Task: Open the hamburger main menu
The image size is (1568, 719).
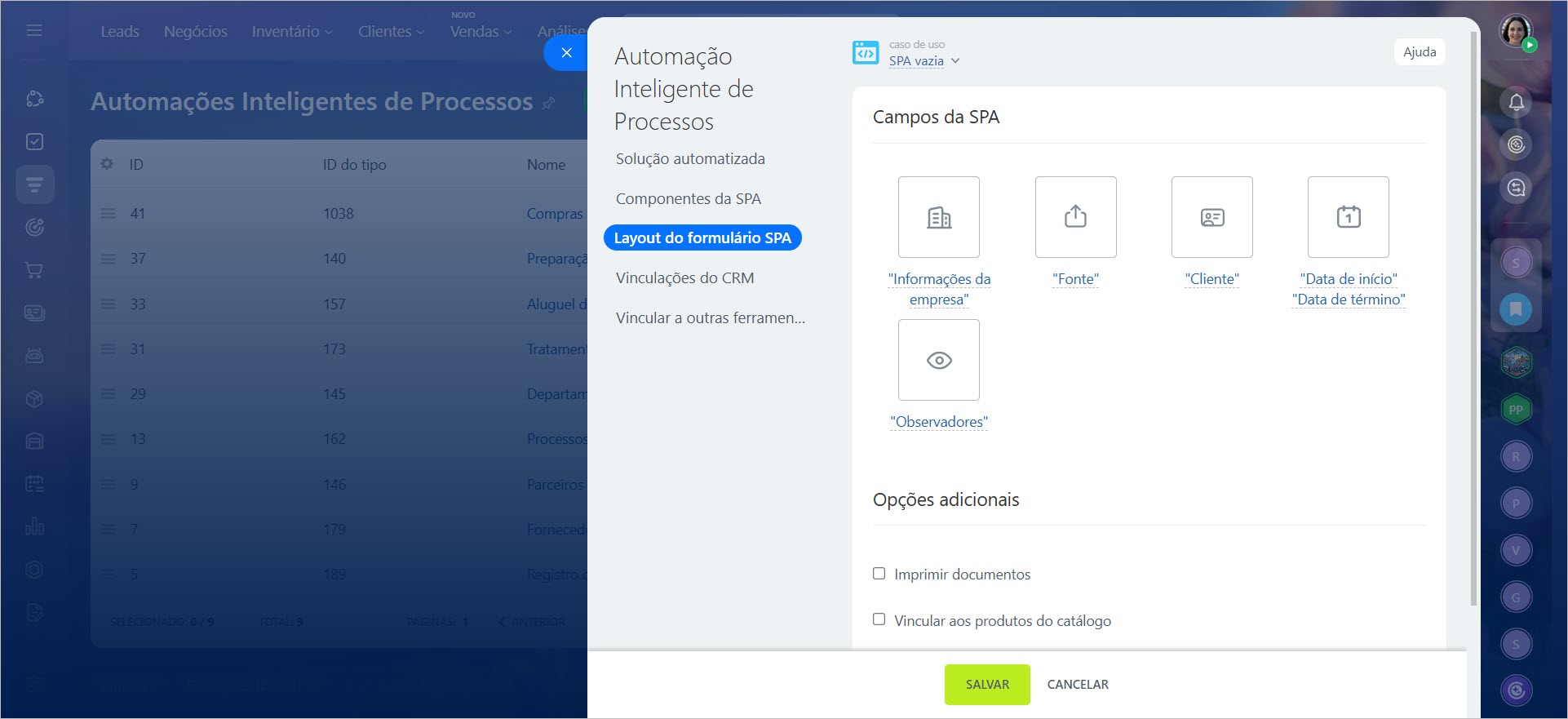Action: pos(34,30)
